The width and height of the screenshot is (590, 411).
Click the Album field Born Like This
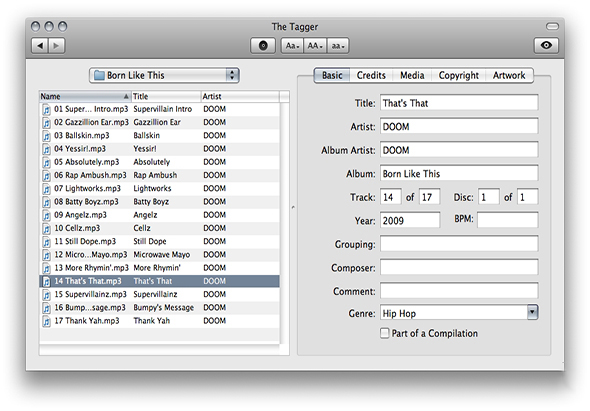coord(459,174)
